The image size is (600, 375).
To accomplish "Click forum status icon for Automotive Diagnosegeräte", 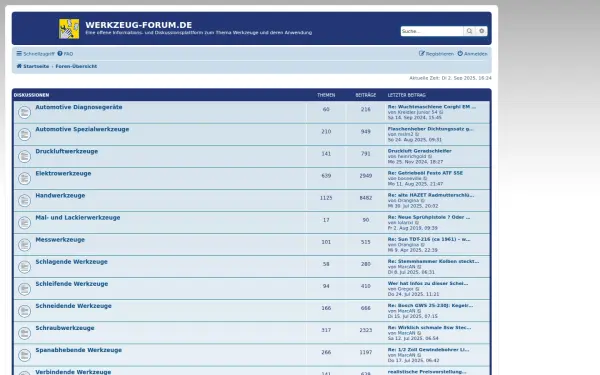I will (x=24, y=112).
